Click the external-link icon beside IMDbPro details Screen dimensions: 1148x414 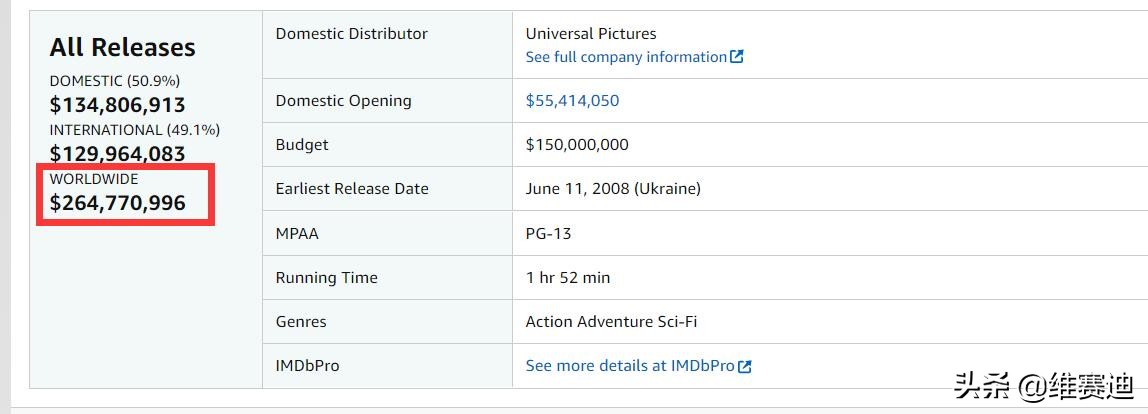[745, 366]
